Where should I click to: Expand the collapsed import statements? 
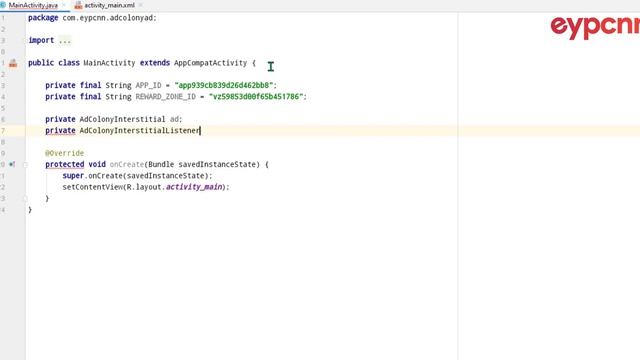(x=64, y=40)
